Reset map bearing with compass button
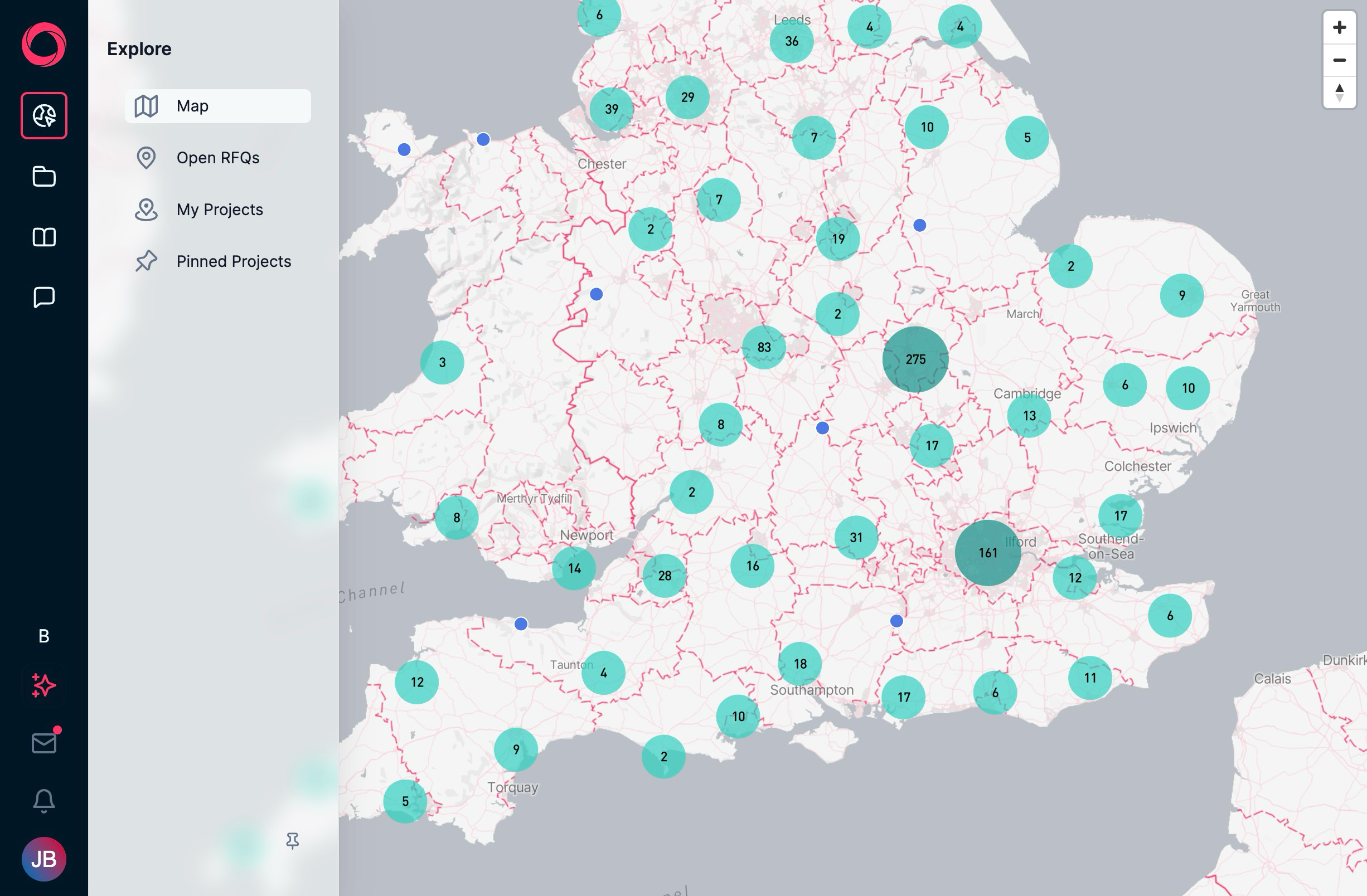The height and width of the screenshot is (896, 1367). 1339,92
